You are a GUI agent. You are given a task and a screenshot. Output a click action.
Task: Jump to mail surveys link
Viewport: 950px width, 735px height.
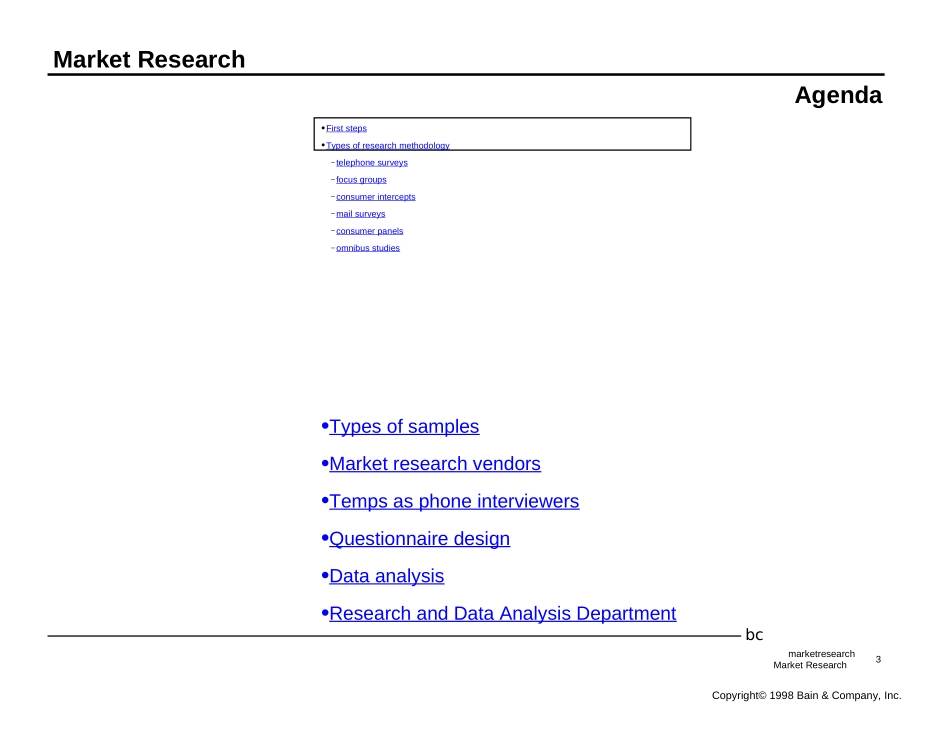tap(360, 214)
